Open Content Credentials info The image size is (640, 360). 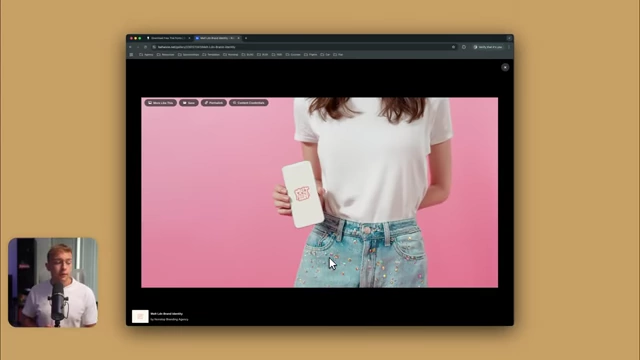(x=249, y=103)
